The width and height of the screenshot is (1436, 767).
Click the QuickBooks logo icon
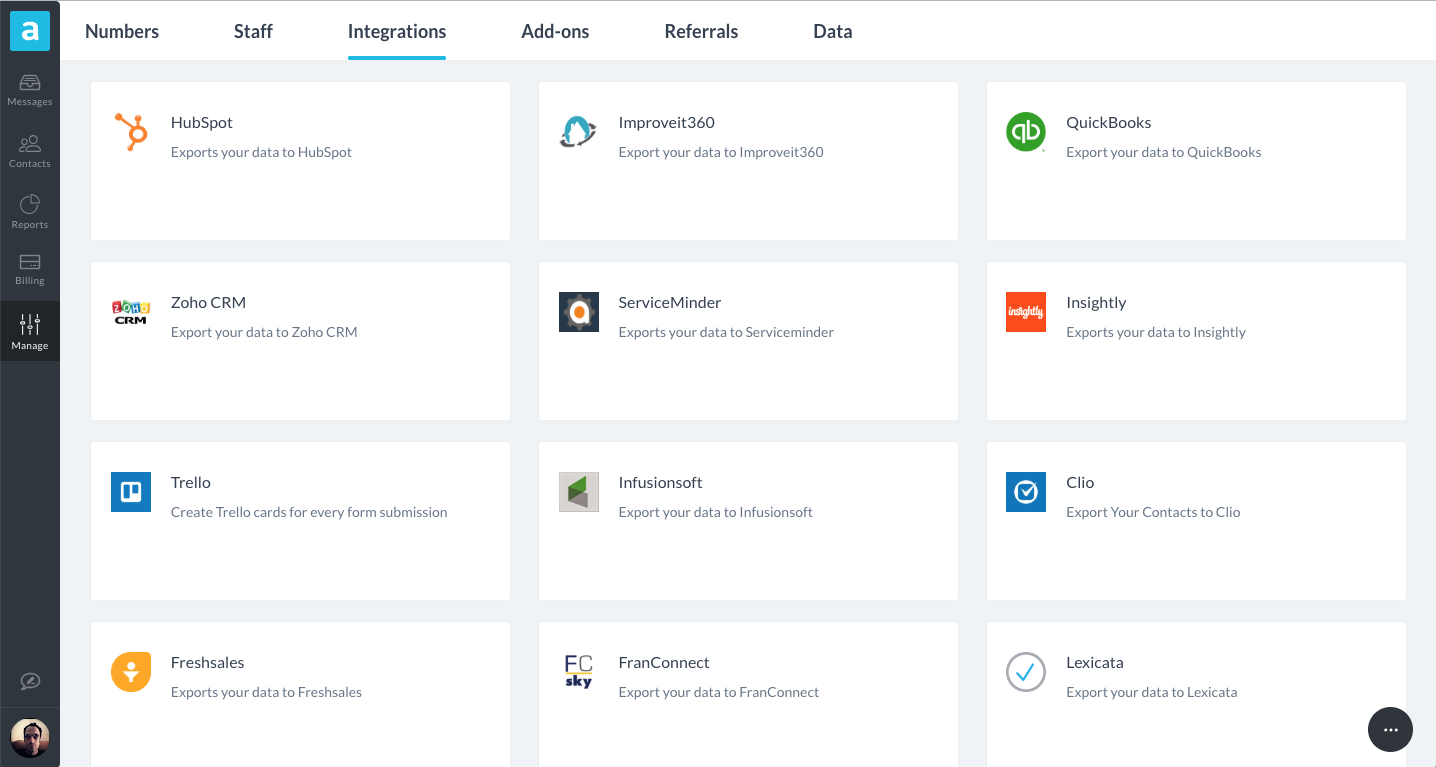1026,132
